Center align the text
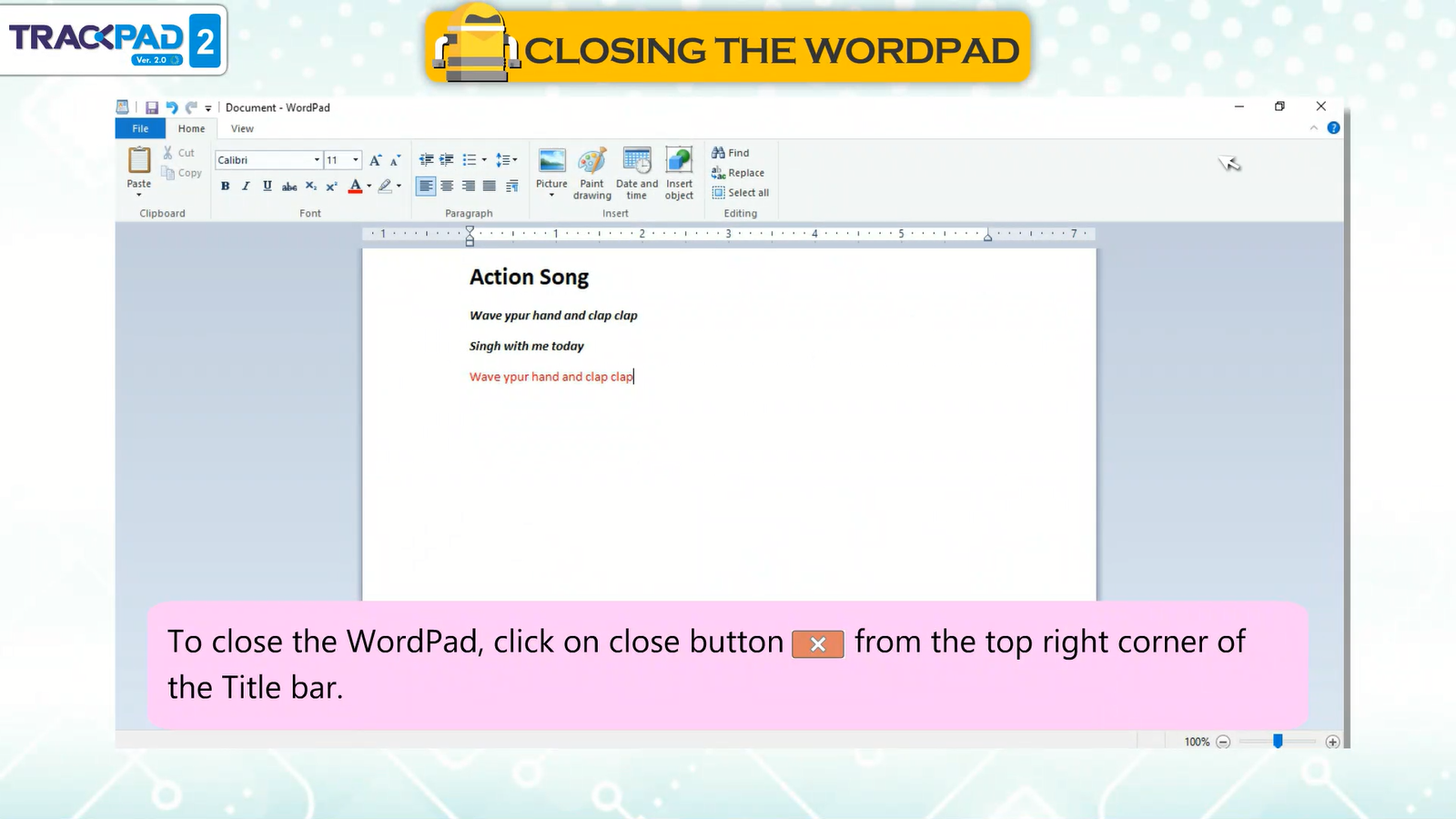 [x=447, y=186]
